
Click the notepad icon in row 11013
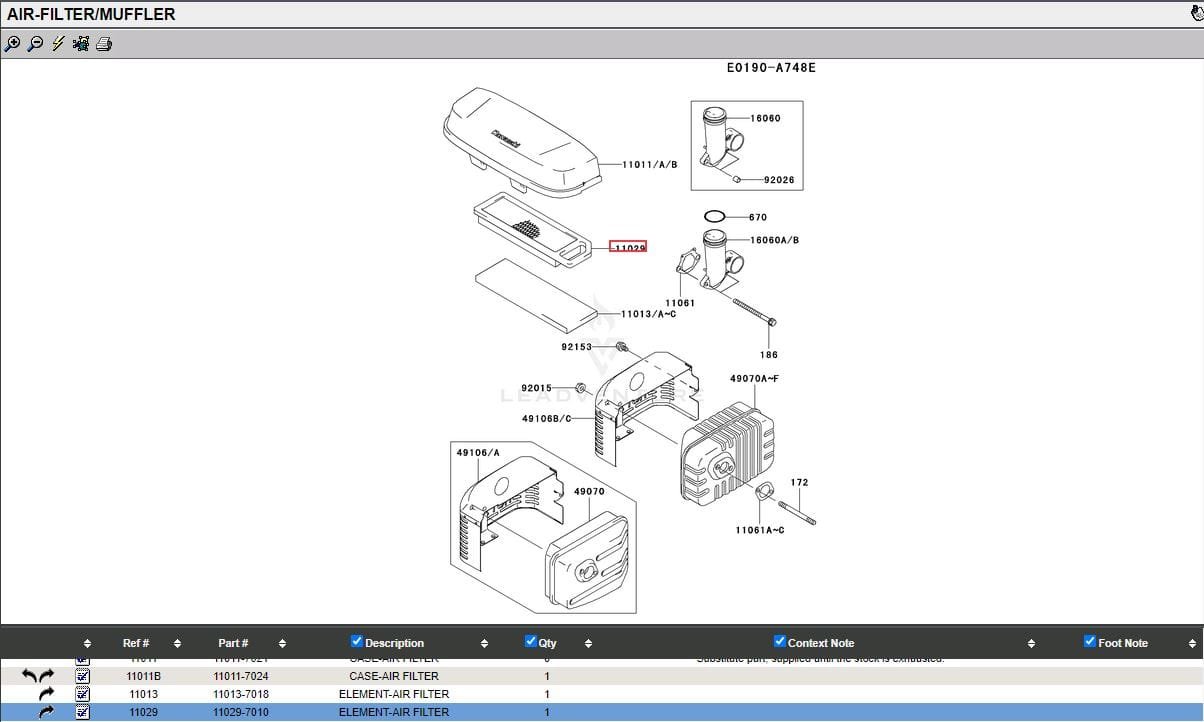tap(83, 694)
